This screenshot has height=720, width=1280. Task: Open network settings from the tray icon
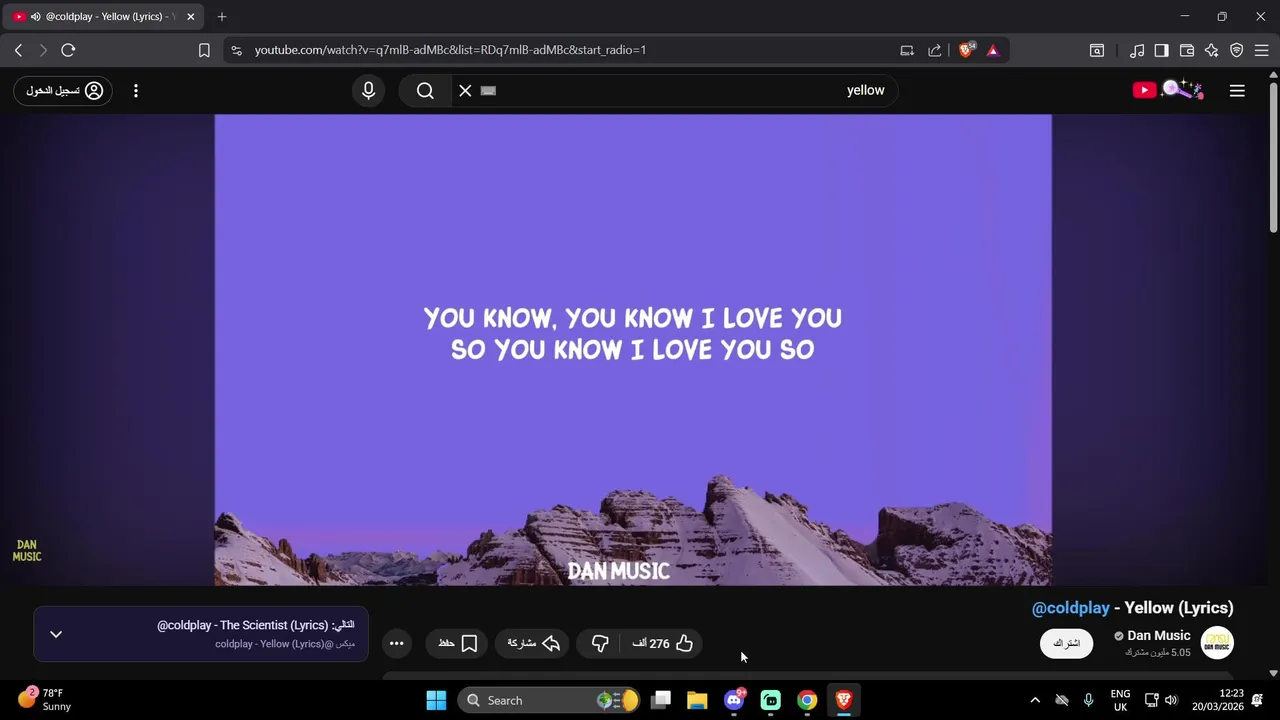coord(1151,700)
